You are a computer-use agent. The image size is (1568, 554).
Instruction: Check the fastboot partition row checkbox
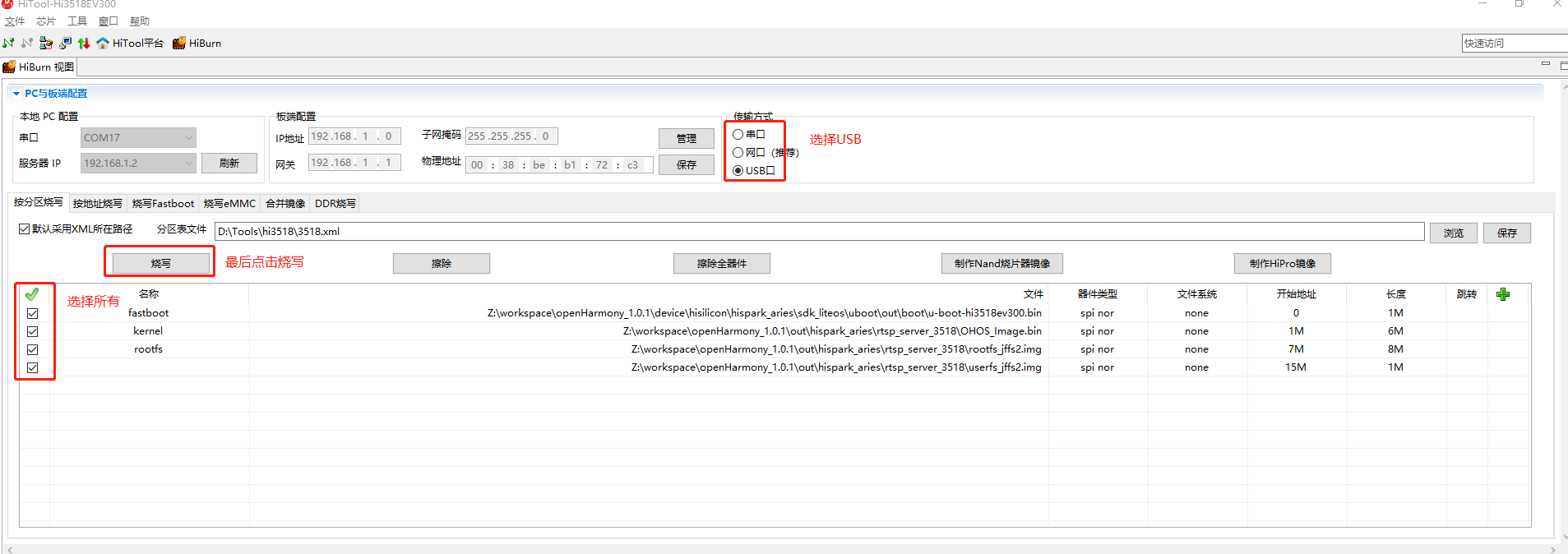[x=33, y=313]
